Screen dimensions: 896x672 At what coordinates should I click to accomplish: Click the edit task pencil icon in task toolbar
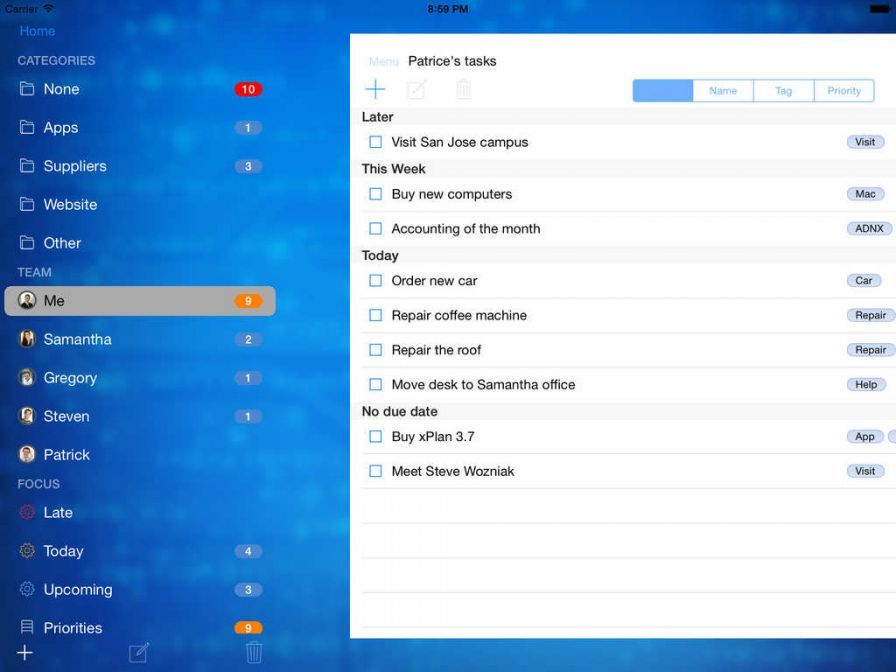pos(417,90)
